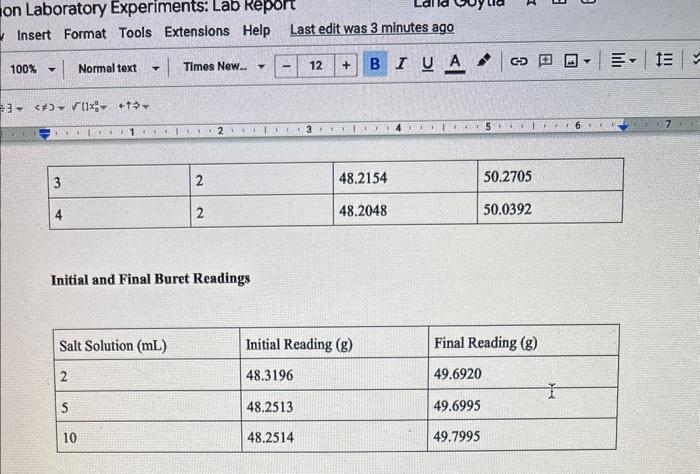Open the 100% zoom dropdown
700x474 pixels.
click(32, 69)
